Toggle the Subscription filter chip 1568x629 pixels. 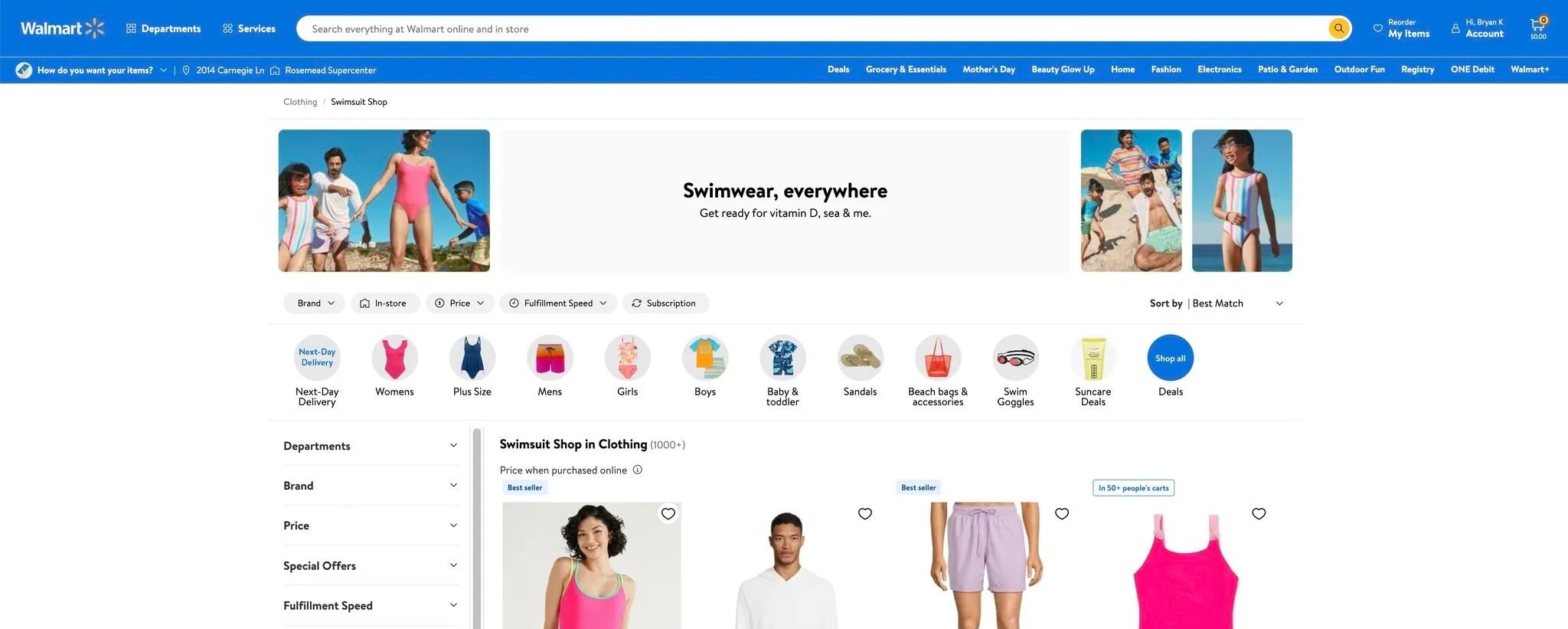coord(665,303)
